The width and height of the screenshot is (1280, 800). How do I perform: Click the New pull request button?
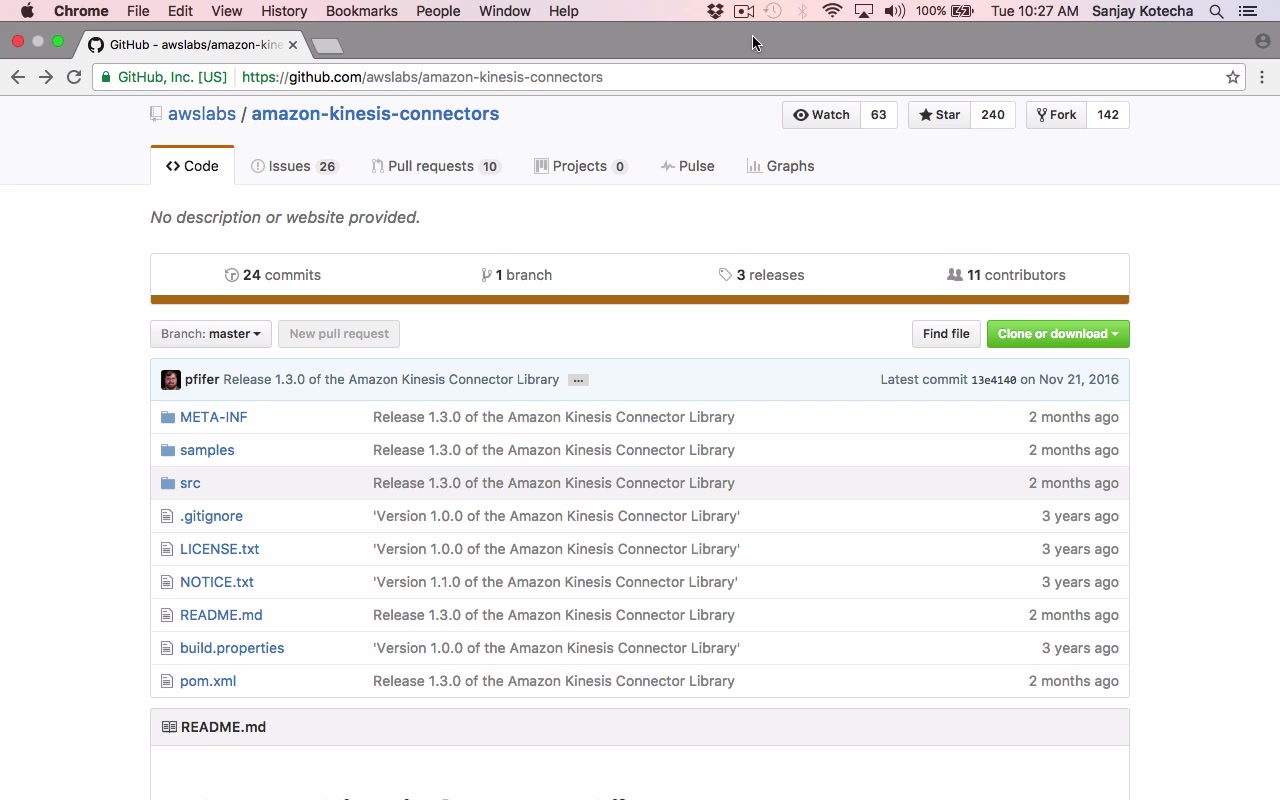click(339, 334)
